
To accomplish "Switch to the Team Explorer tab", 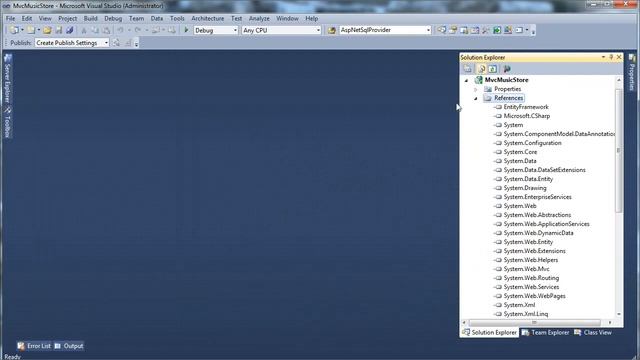I will pos(546,333).
